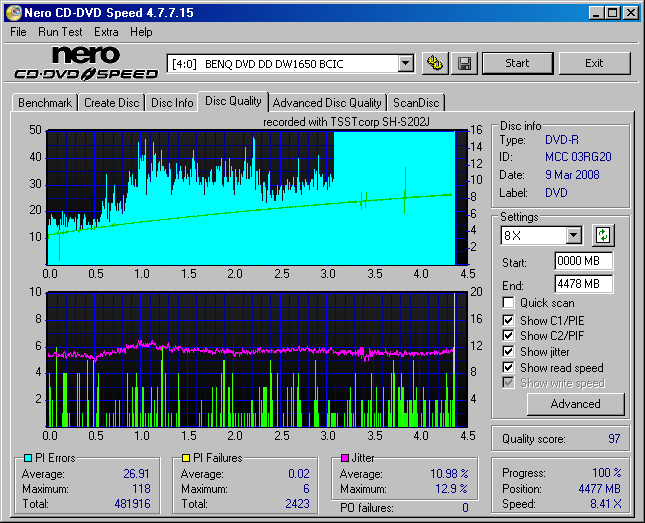Click the cyan PI Errors legend square
The image size is (645, 523).
coord(28,458)
